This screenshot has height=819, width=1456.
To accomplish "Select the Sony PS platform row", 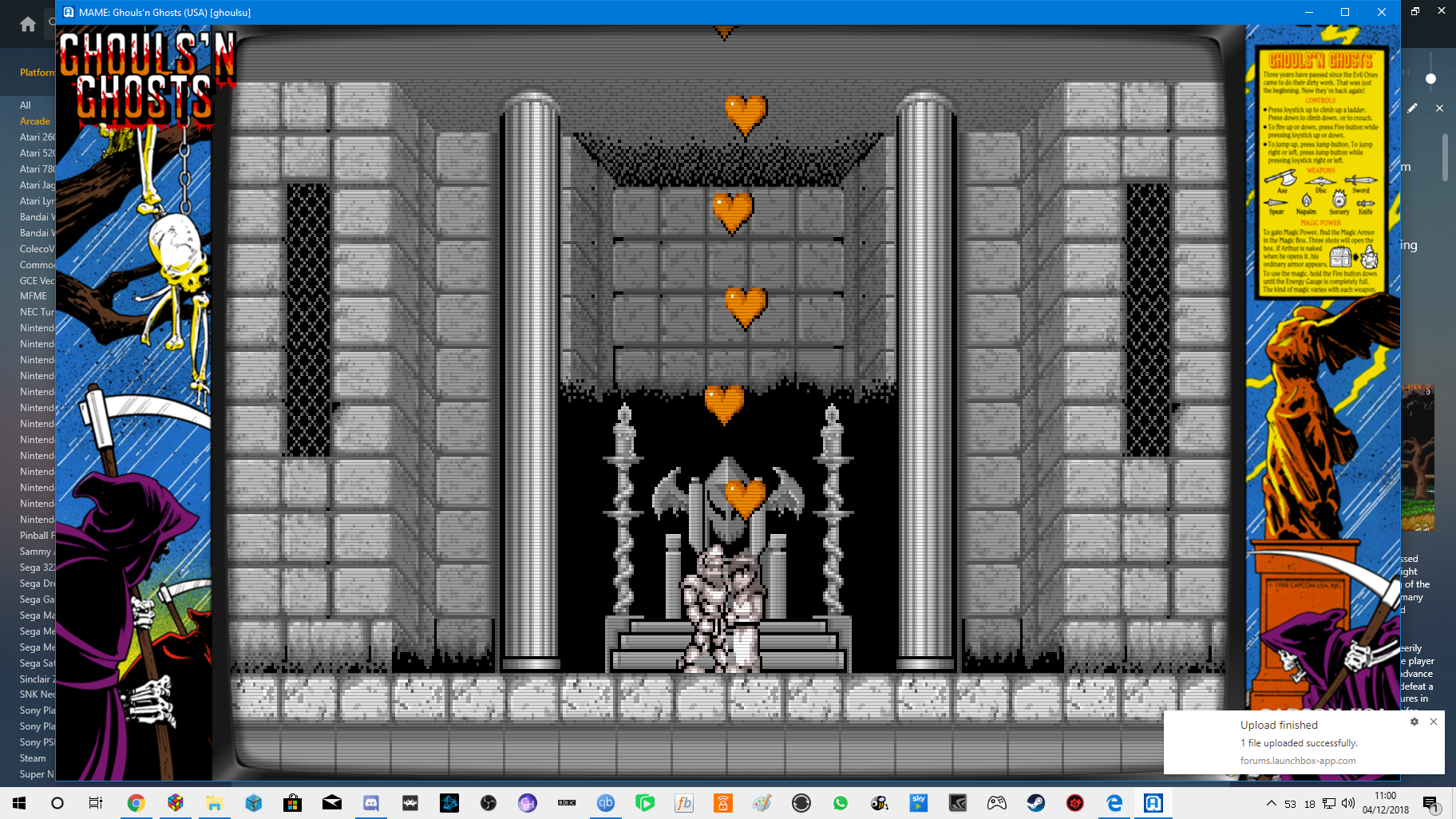I will pyautogui.click(x=37, y=742).
